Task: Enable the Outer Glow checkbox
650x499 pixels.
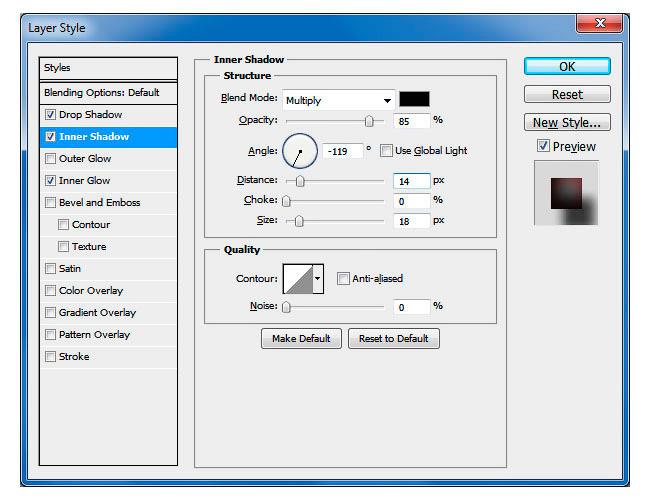Action: coord(50,158)
